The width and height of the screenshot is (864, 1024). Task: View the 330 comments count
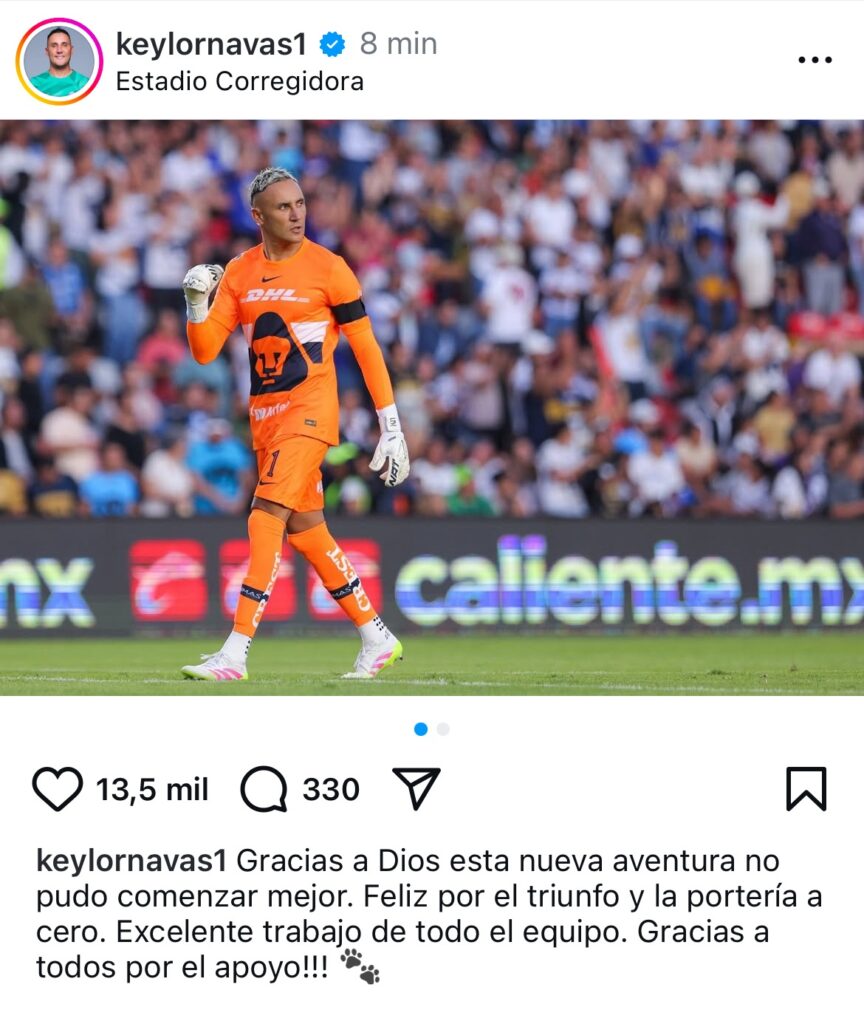[x=330, y=790]
